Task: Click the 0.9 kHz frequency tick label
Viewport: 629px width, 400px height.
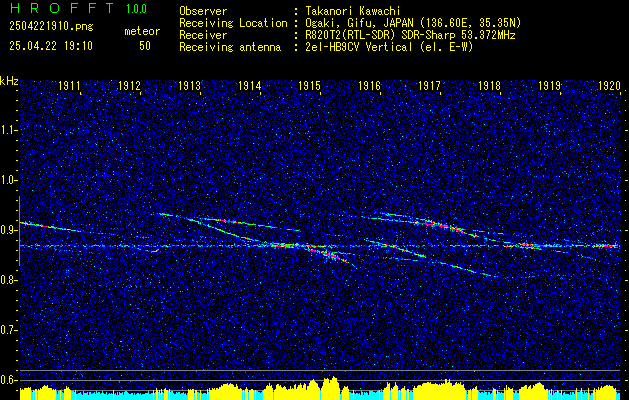Action: pyautogui.click(x=8, y=230)
